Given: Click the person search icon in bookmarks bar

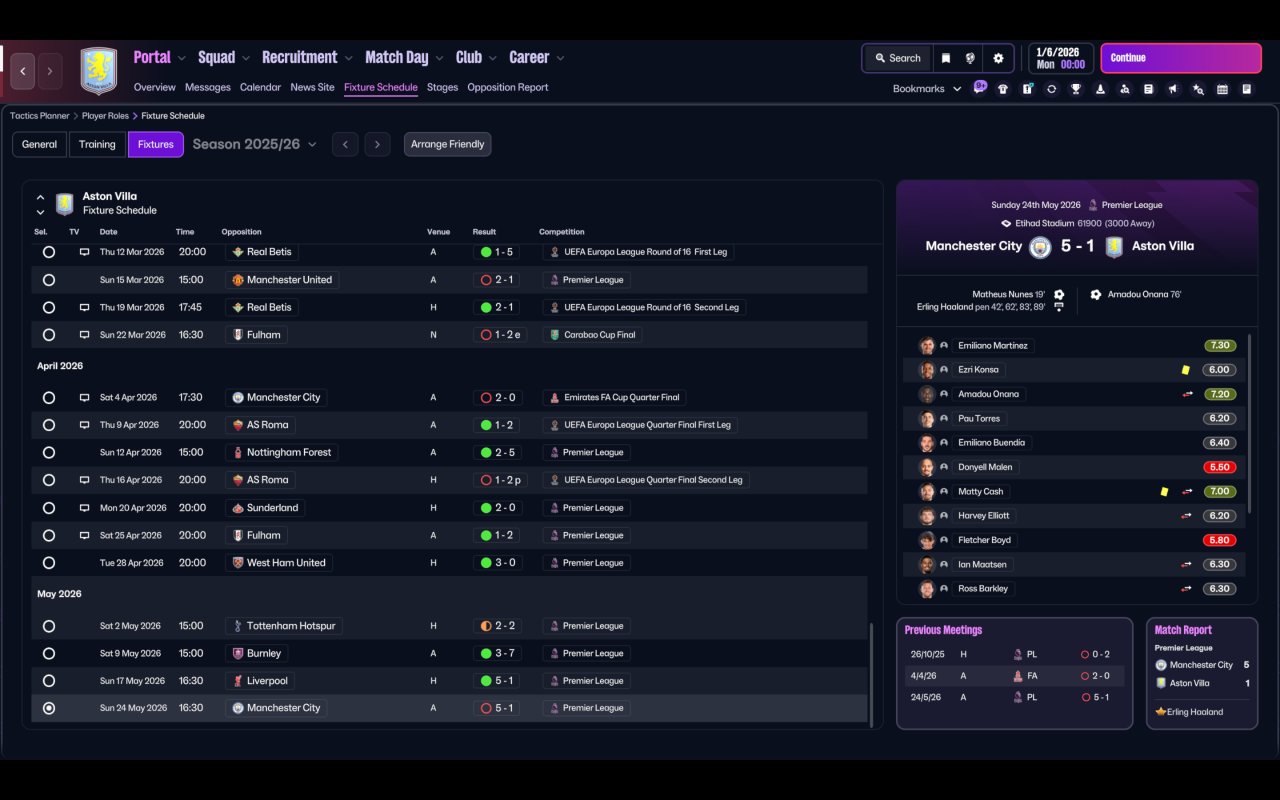Looking at the screenshot, I should pyautogui.click(x=1124, y=89).
